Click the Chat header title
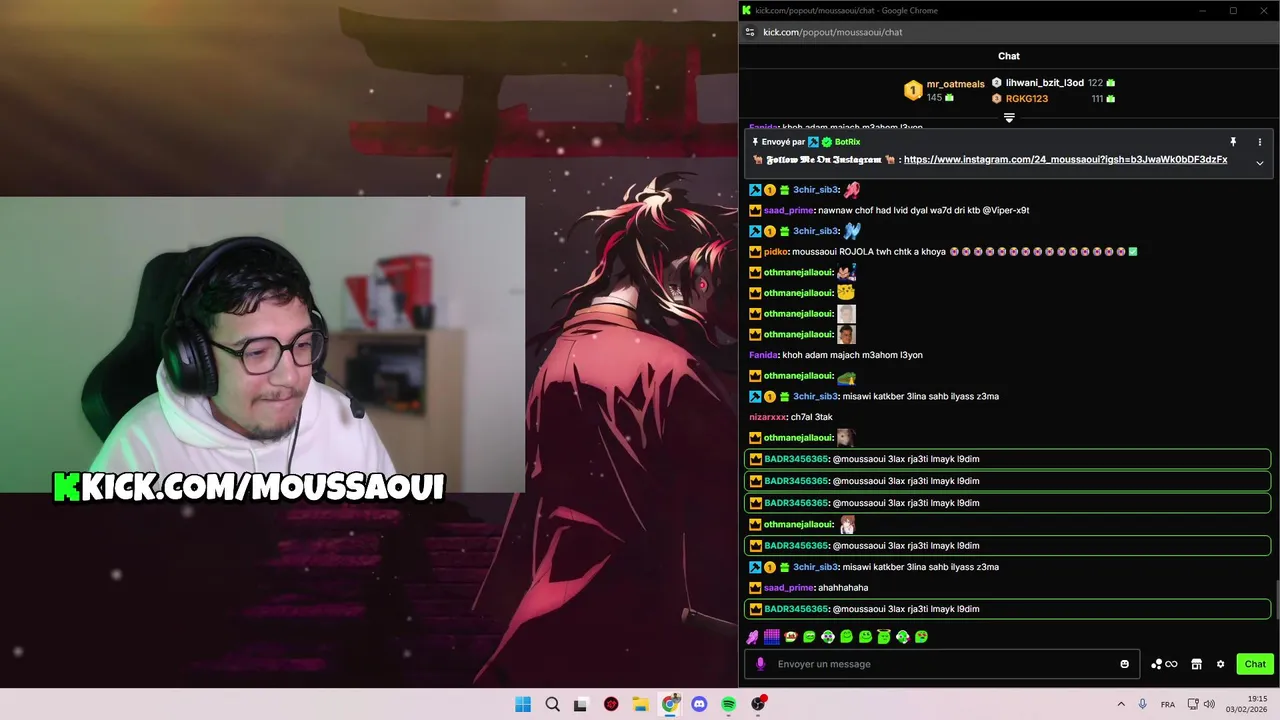This screenshot has height=720, width=1280. point(1008,56)
